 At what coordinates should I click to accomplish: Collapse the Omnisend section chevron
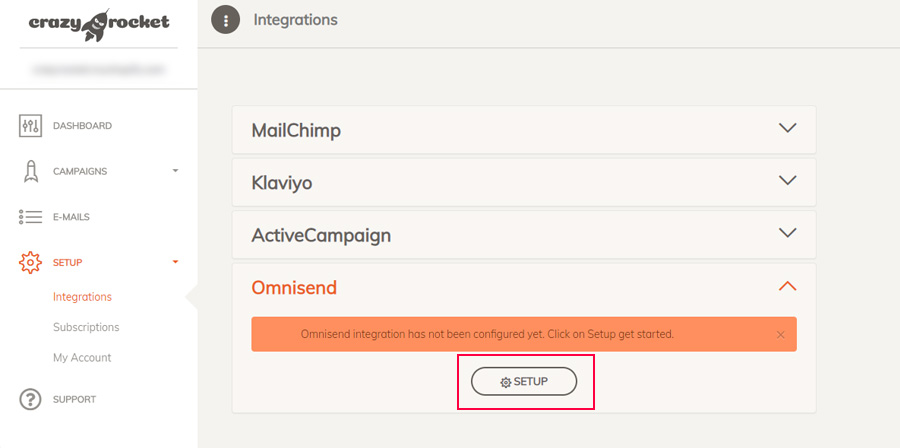pyautogui.click(x=788, y=285)
